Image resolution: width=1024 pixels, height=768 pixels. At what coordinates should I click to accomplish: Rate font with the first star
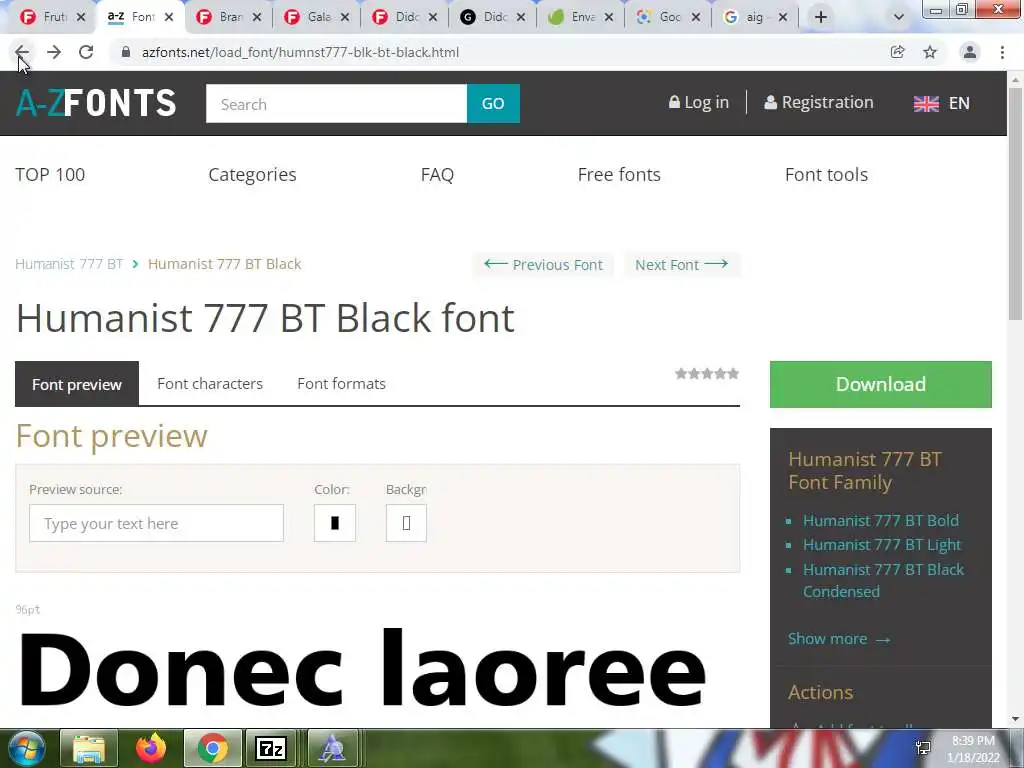tap(681, 374)
